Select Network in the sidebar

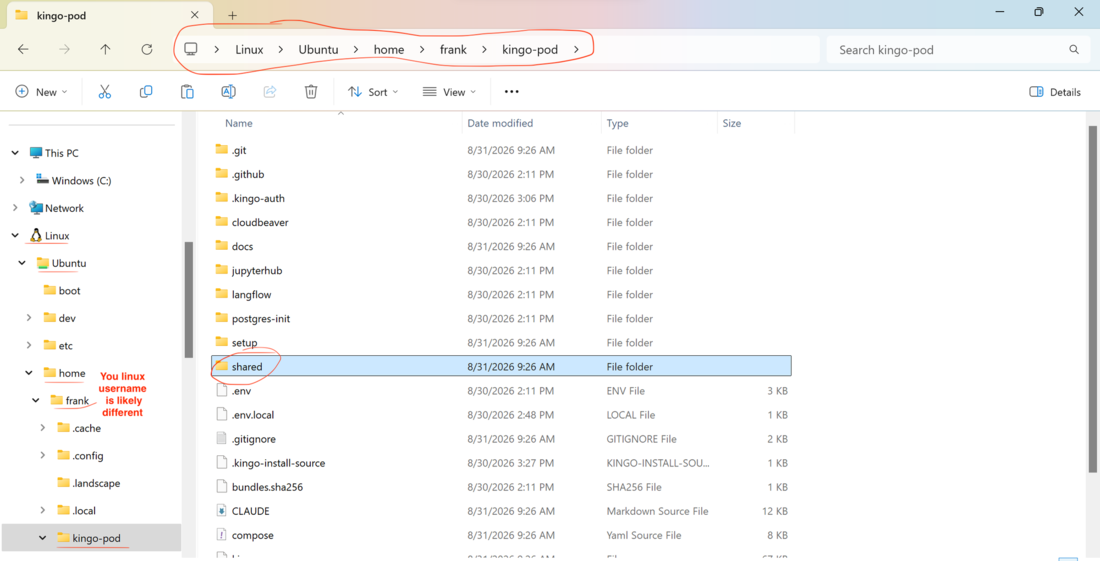tap(56, 208)
